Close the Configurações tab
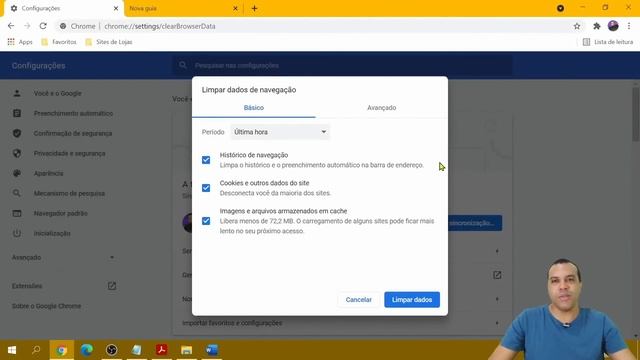Viewport: 640px width, 360px height. pos(116,8)
